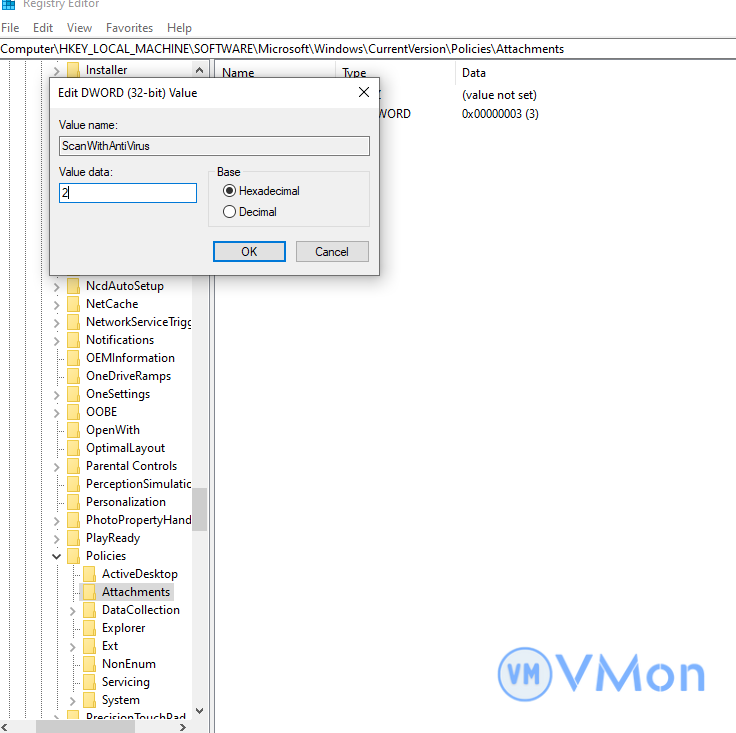The height and width of the screenshot is (733, 736).
Task: Select the Hexadecimal base option
Action: pyautogui.click(x=230, y=191)
